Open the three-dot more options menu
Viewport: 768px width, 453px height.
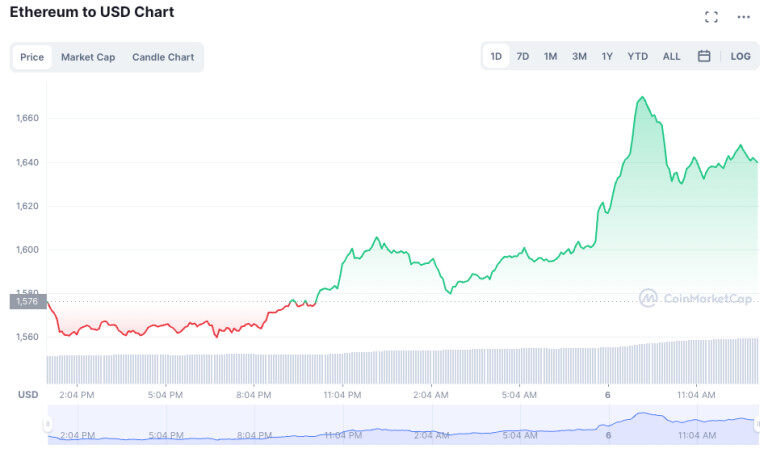click(743, 17)
